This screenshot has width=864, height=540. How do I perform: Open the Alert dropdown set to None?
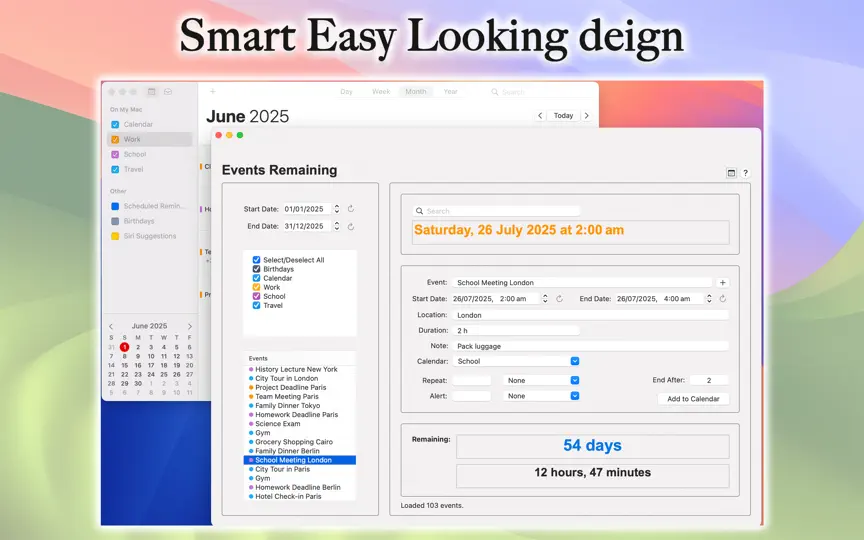[x=541, y=396]
